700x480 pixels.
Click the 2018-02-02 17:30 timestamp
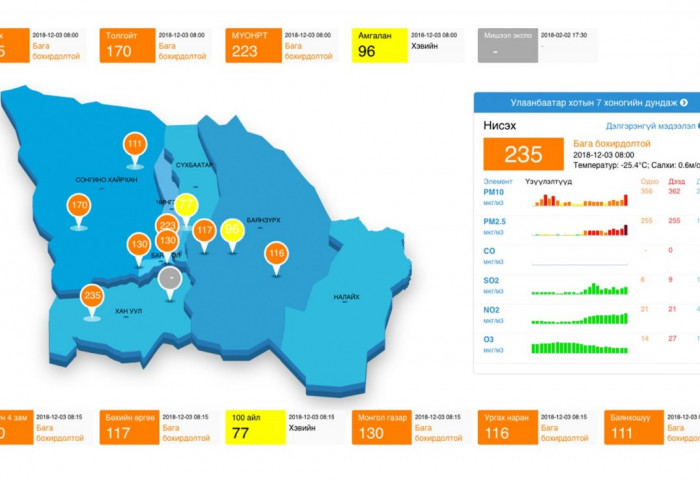point(564,35)
